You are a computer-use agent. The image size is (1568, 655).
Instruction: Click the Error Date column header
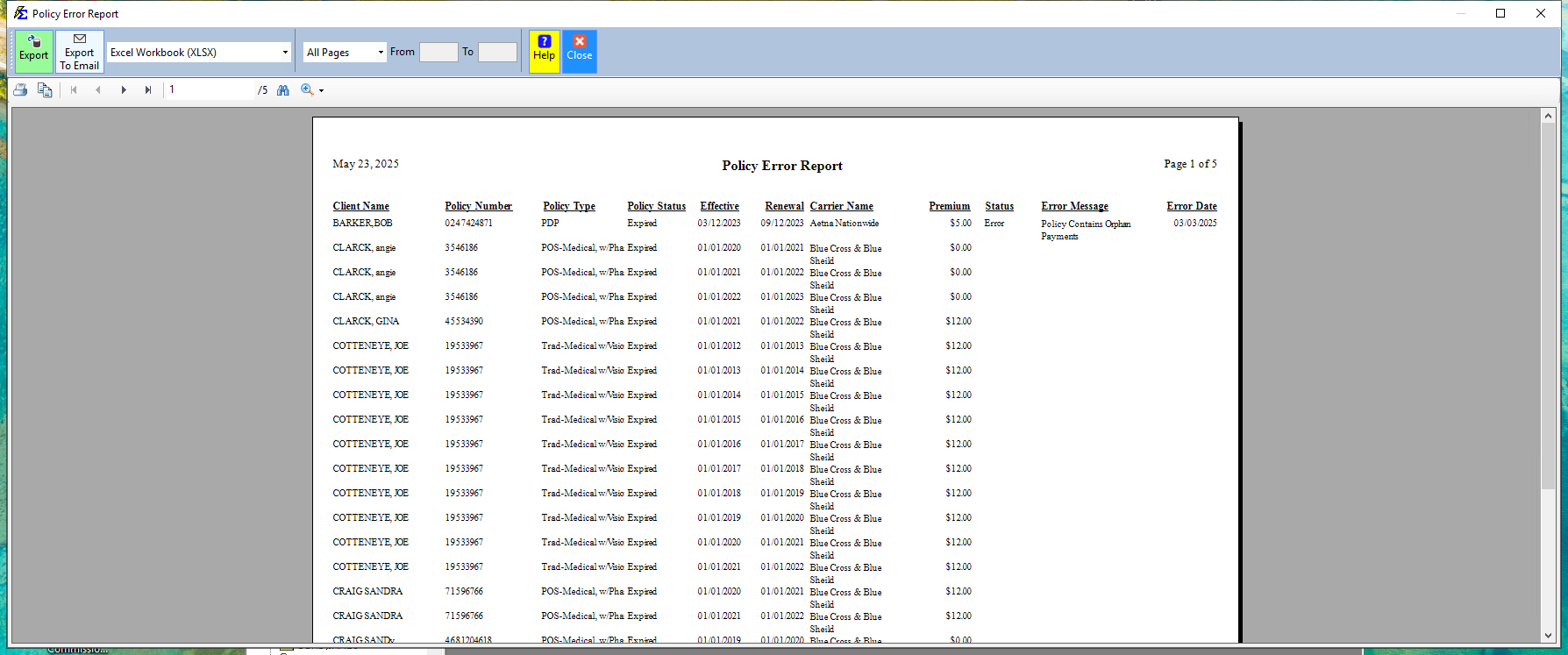click(1191, 206)
